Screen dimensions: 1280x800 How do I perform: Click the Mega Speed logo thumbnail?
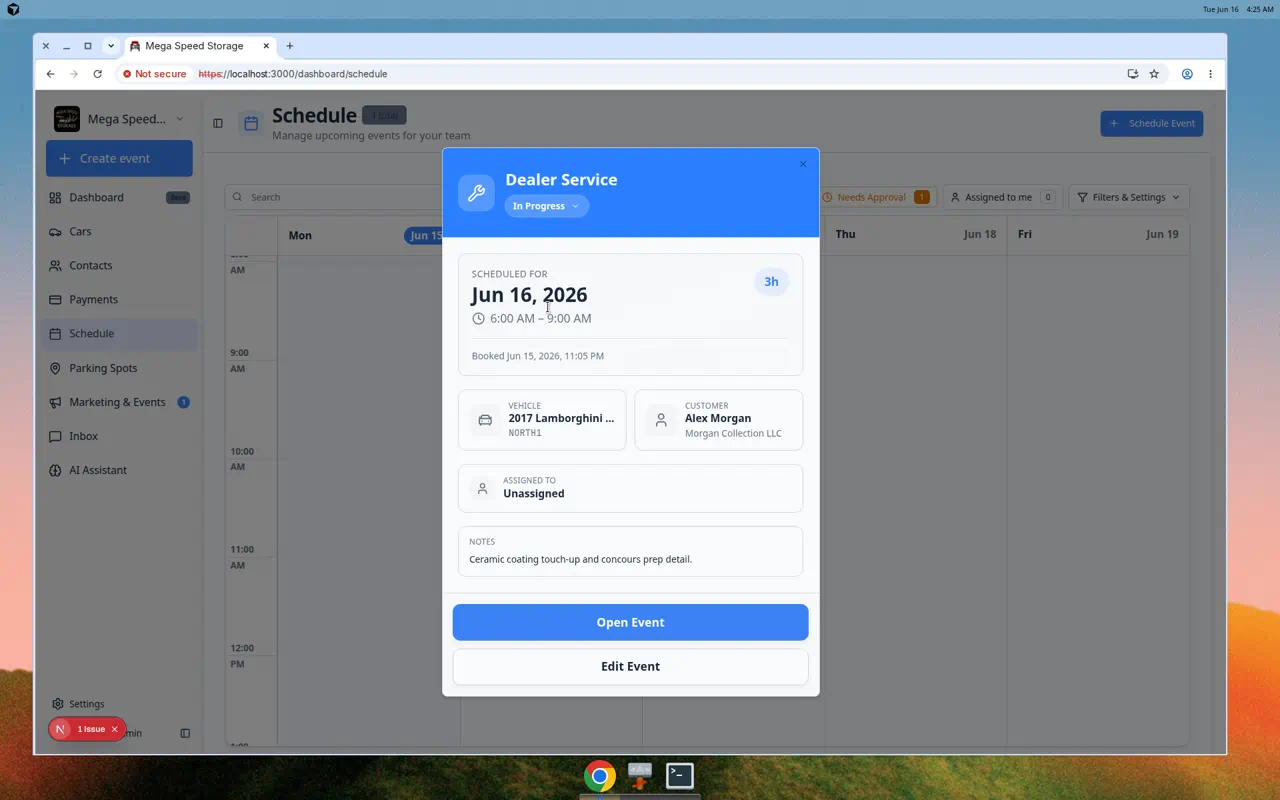[x=67, y=119]
